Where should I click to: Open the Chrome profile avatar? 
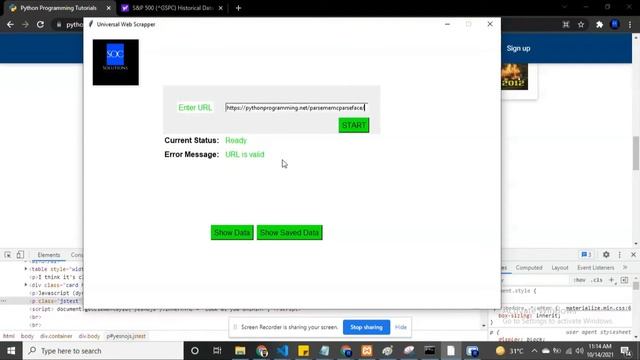[615, 25]
